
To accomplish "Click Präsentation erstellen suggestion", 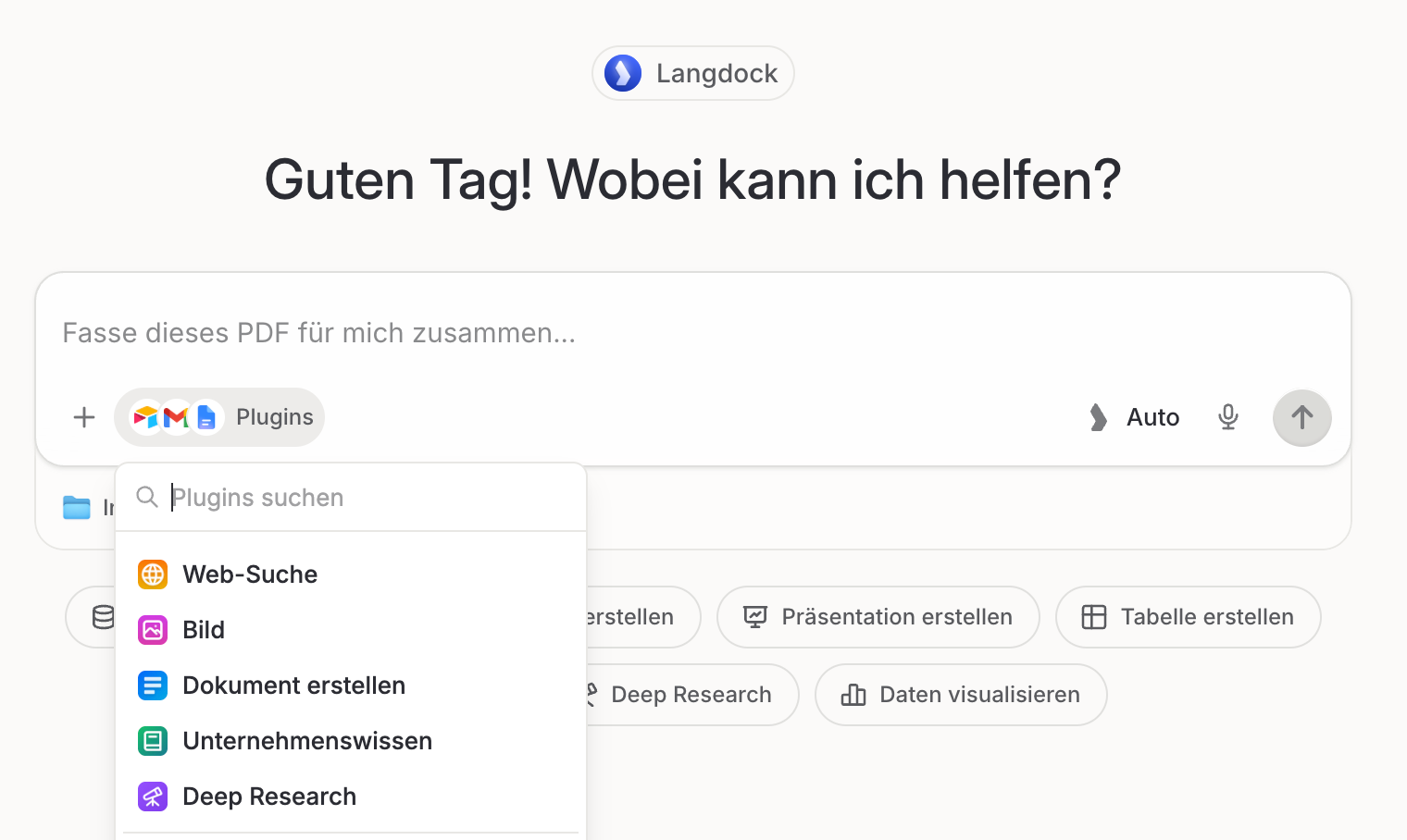I will pyautogui.click(x=878, y=617).
